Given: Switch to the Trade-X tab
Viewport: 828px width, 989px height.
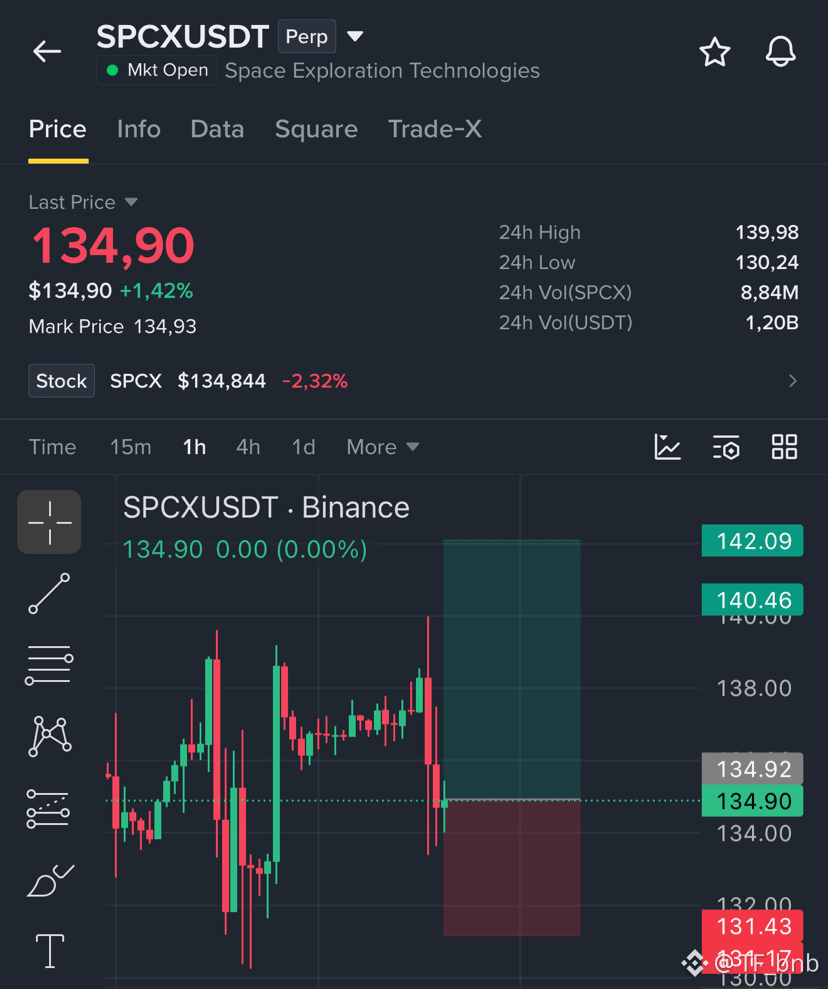Looking at the screenshot, I should click(x=434, y=129).
